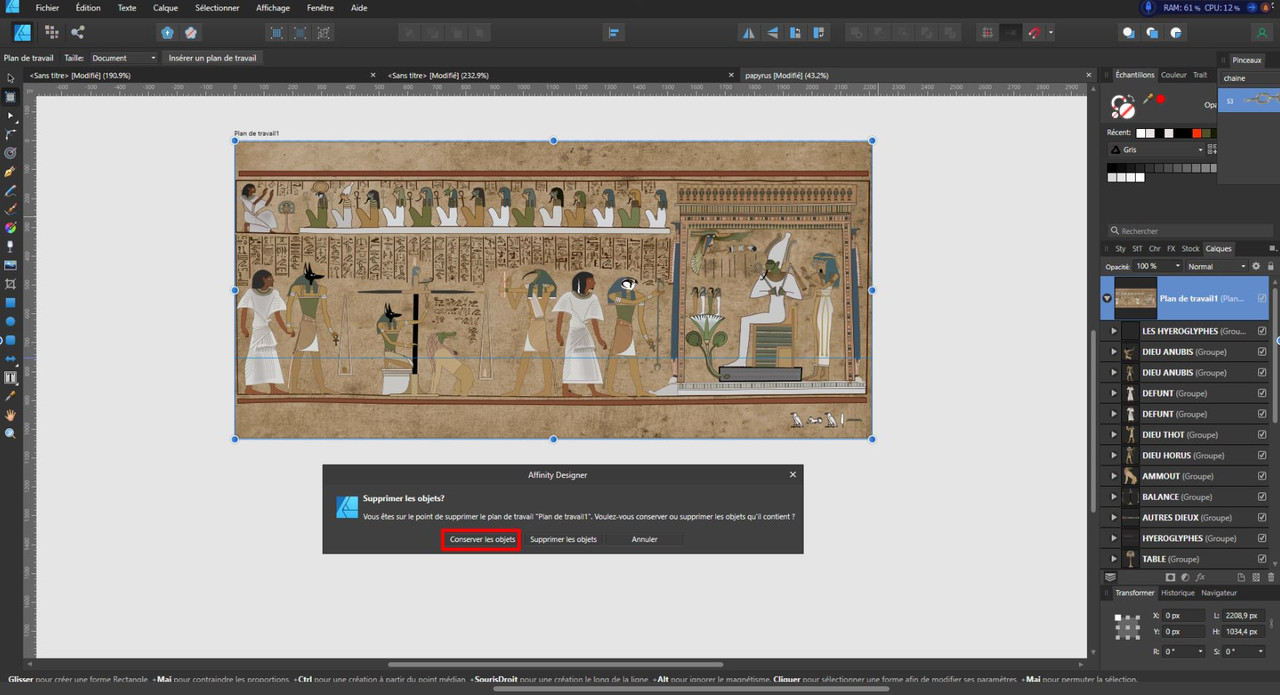Screen dimensions: 1280x695
Task: Click the red fill color circle
Action: [1161, 99]
